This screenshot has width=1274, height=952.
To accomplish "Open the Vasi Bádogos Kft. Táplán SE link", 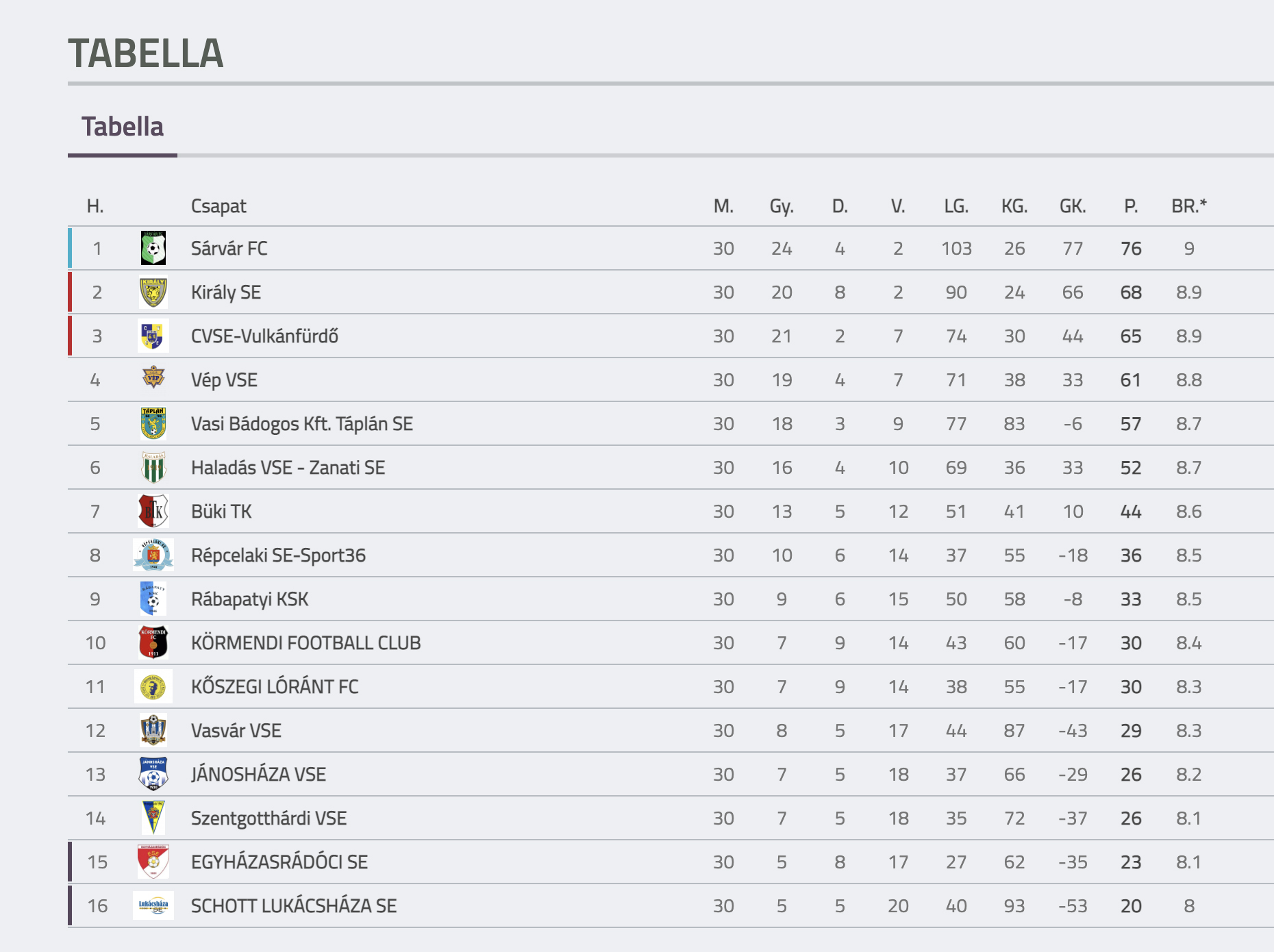I will coord(302,424).
